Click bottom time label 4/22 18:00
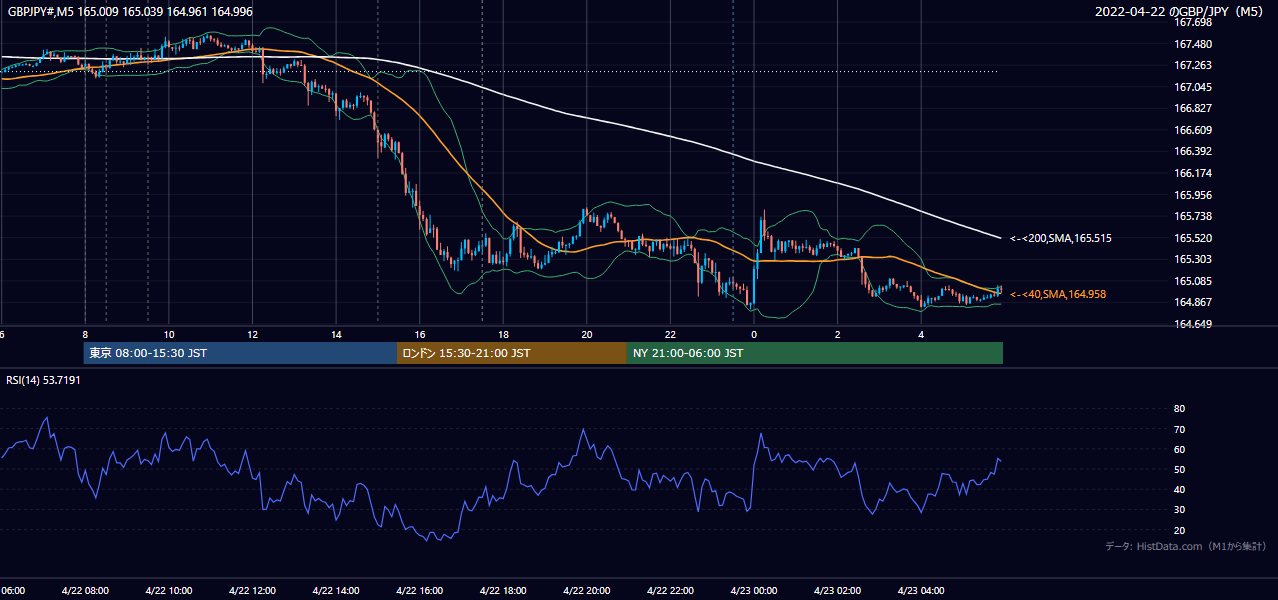This screenshot has width=1278, height=600. coord(503,590)
